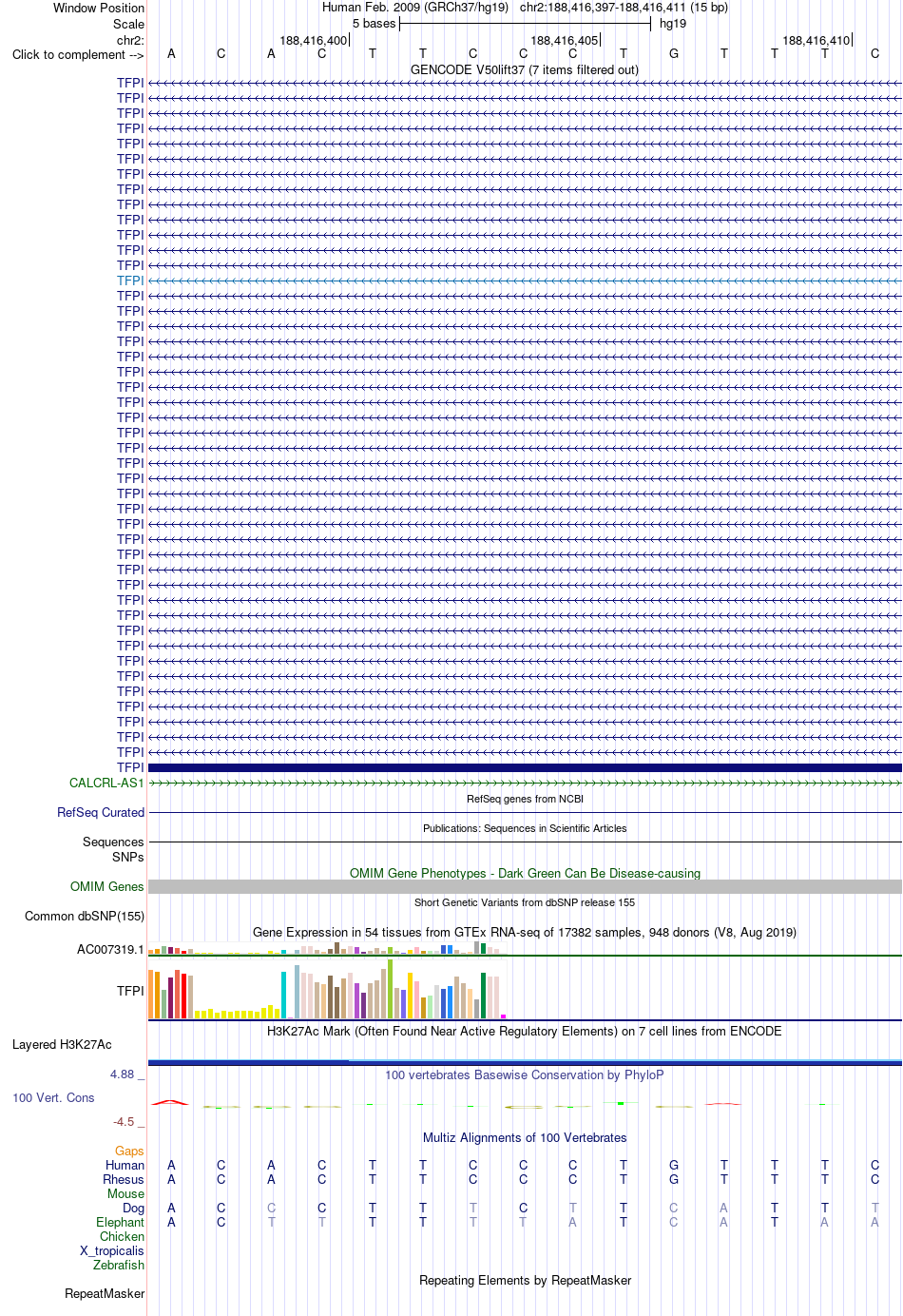This screenshot has height=1316, width=903.
Task: Click the CALCRL-AS1 arrowed intron line
Action: point(525,783)
